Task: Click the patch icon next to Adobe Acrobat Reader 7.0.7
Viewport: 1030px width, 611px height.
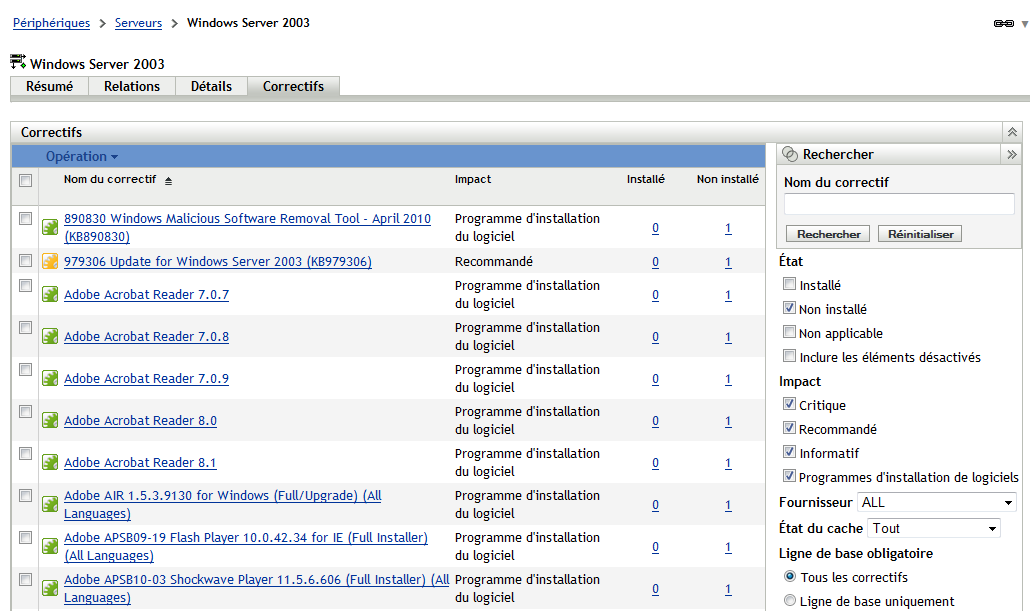Action: pos(49,293)
